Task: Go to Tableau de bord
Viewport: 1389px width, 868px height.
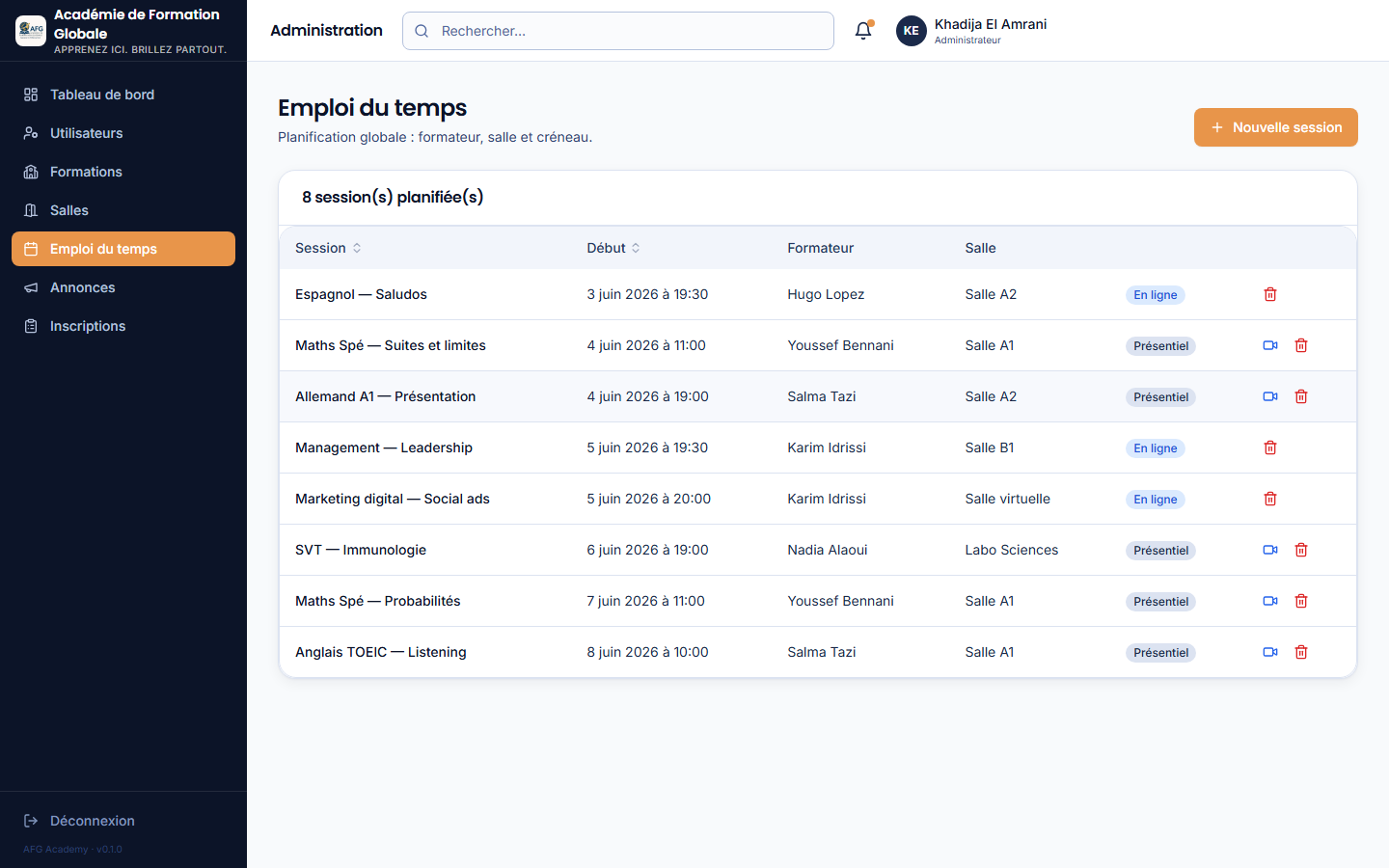Action: (123, 95)
